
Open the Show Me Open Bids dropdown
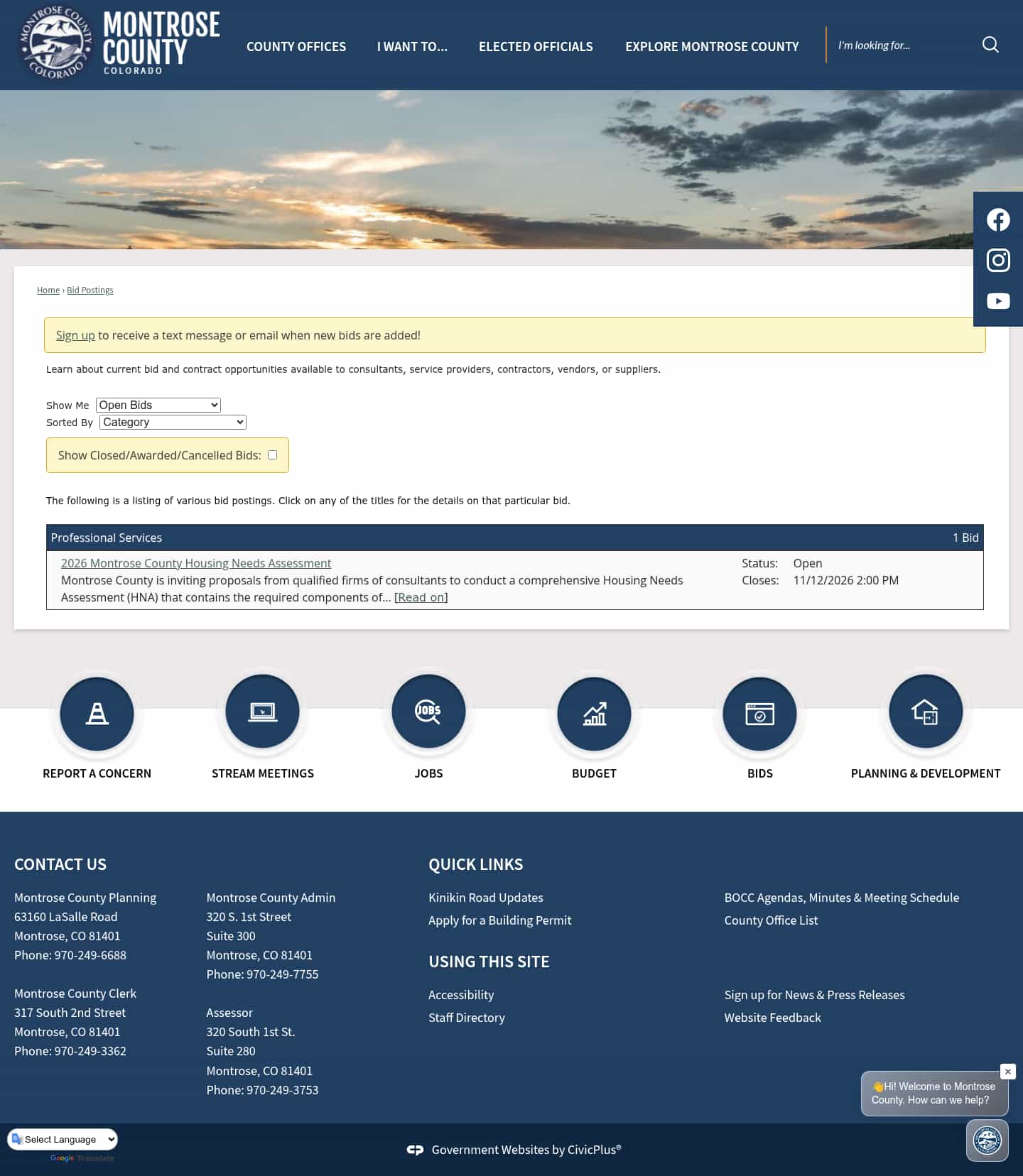(x=158, y=405)
